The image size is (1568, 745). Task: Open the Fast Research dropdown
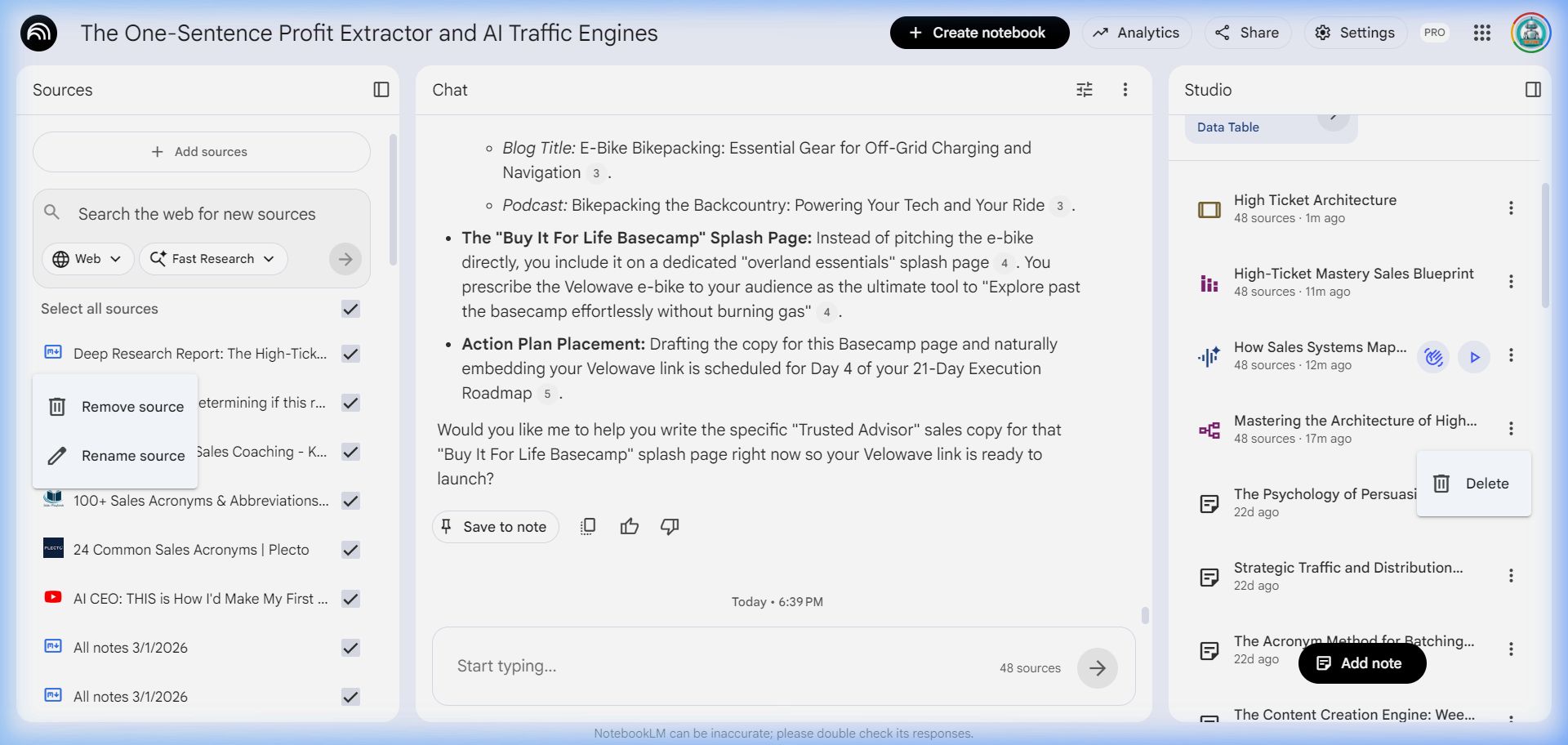213,259
